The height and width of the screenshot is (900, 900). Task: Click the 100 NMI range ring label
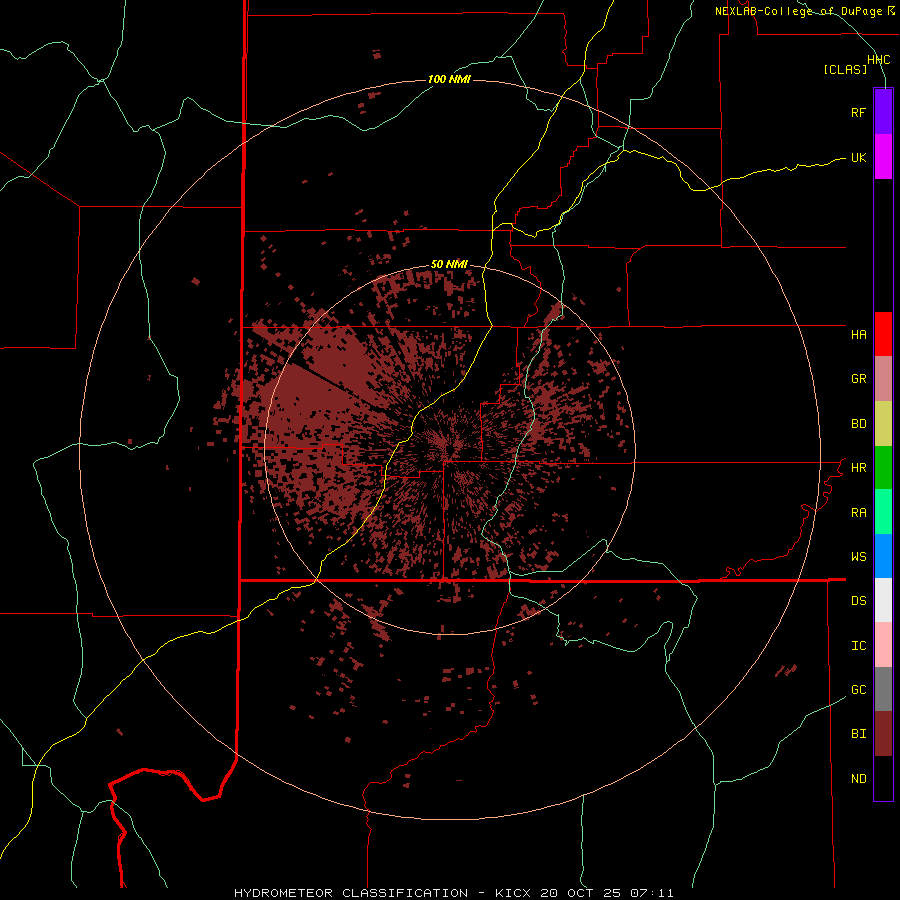(449, 79)
